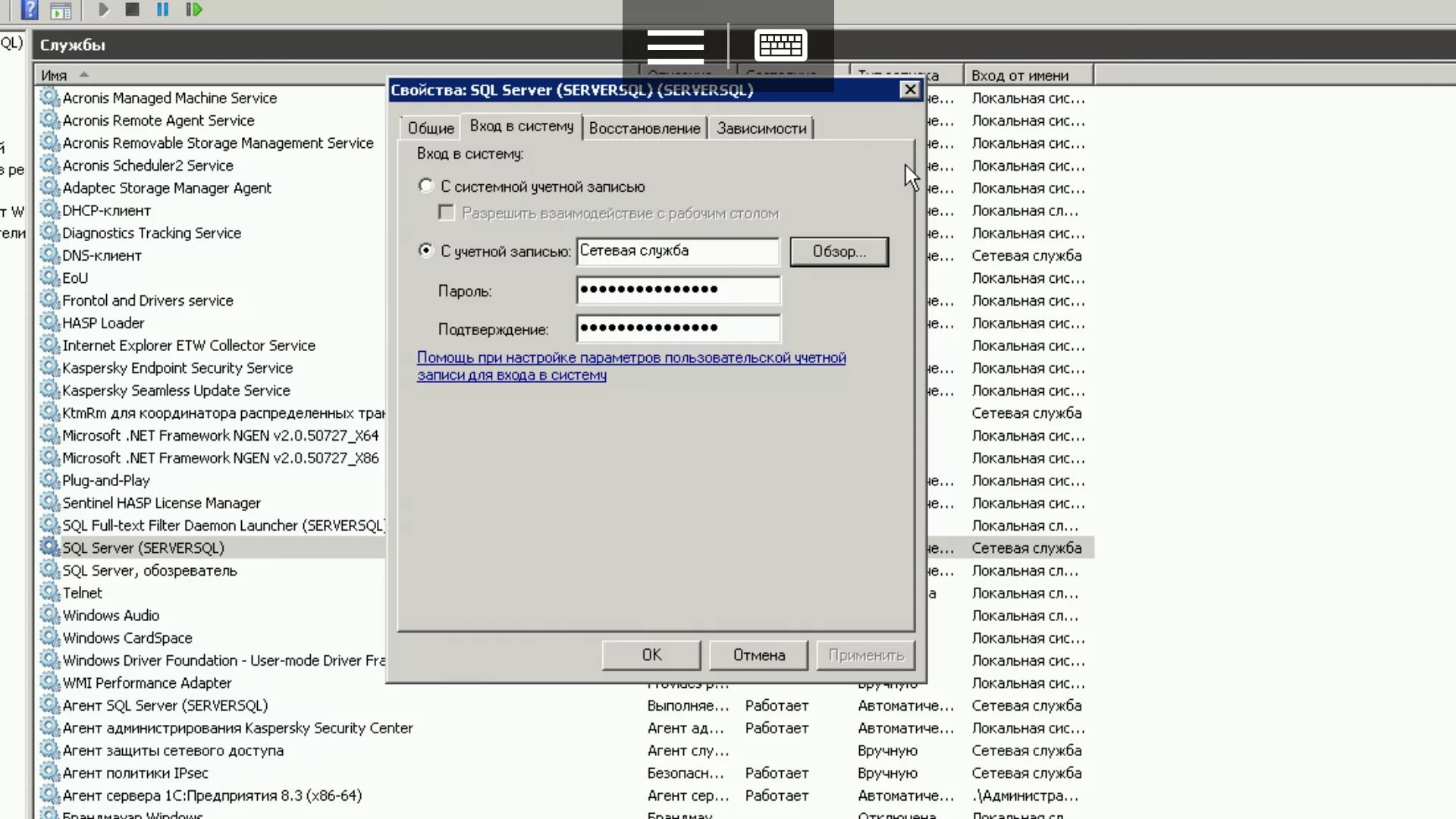Click gear icon of Diagnostics Tracking Service

click(50, 233)
